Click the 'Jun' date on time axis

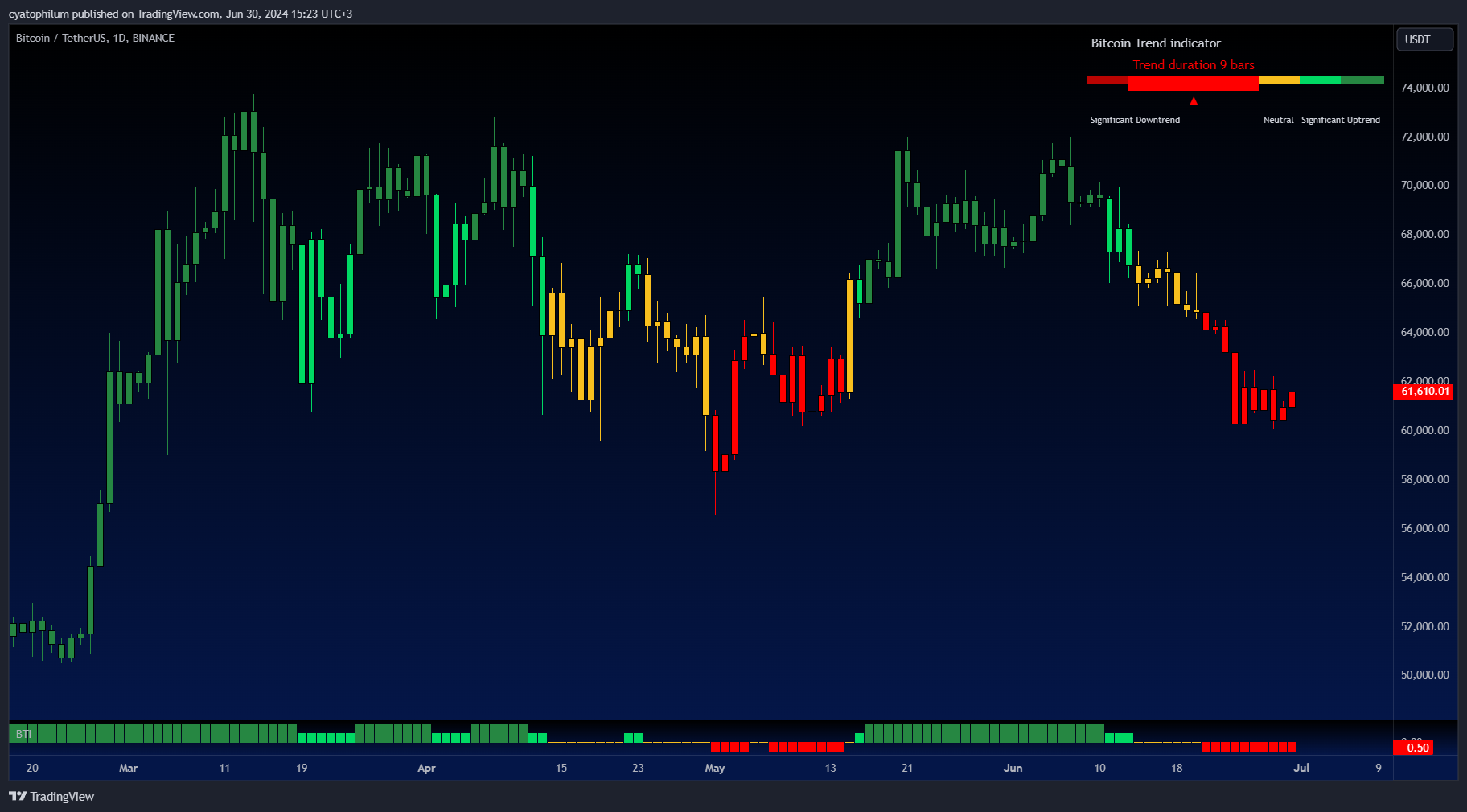pyautogui.click(x=1013, y=768)
